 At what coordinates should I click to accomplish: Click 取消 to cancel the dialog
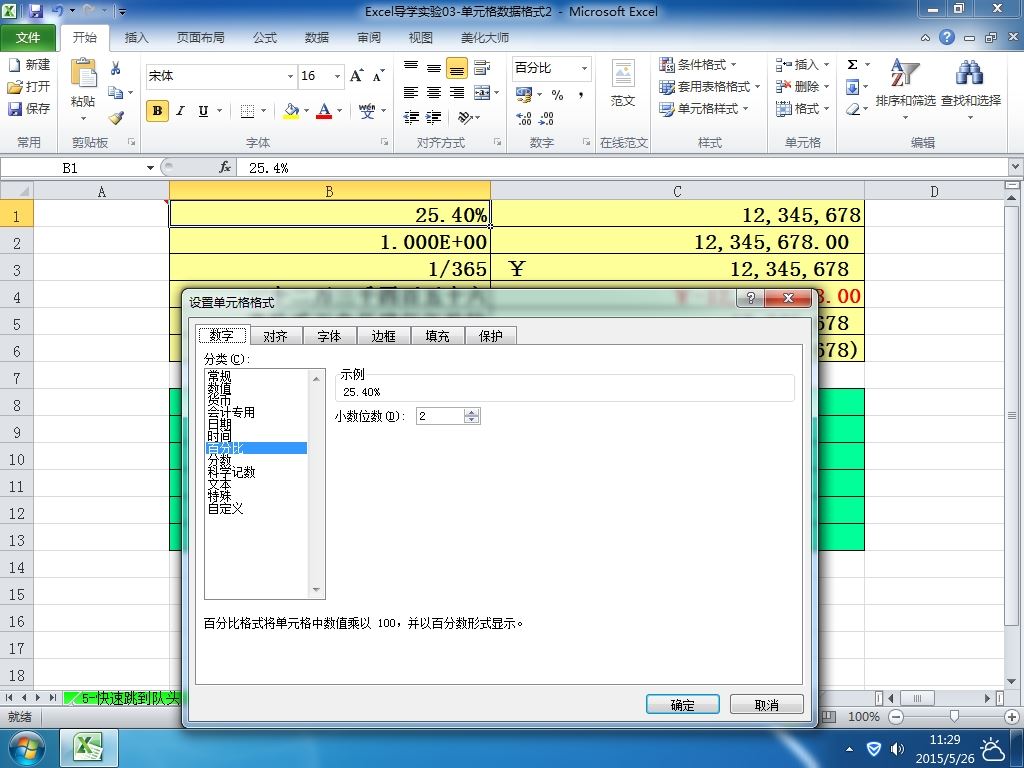(766, 705)
